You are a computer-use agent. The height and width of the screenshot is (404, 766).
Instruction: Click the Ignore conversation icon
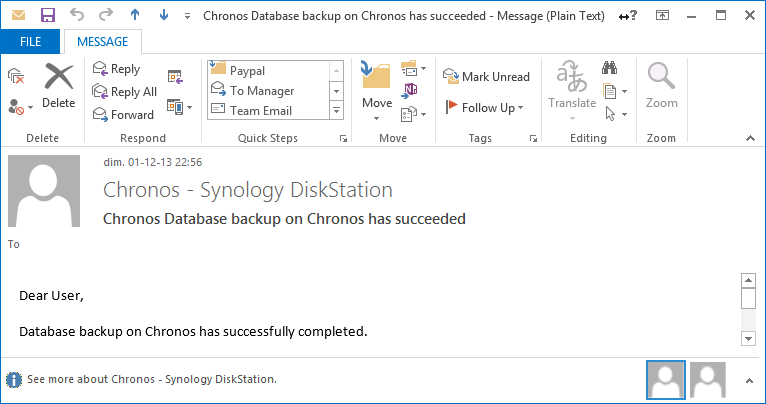(16, 76)
